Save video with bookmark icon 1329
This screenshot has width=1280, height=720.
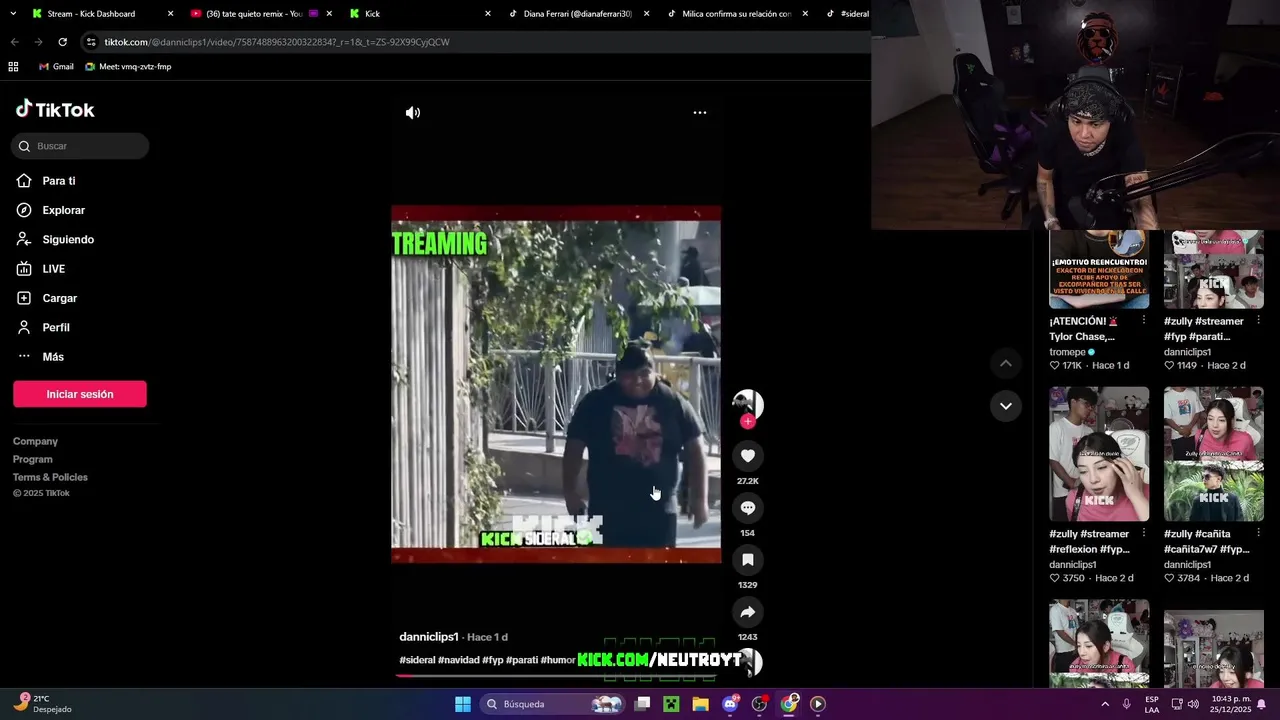pos(747,560)
